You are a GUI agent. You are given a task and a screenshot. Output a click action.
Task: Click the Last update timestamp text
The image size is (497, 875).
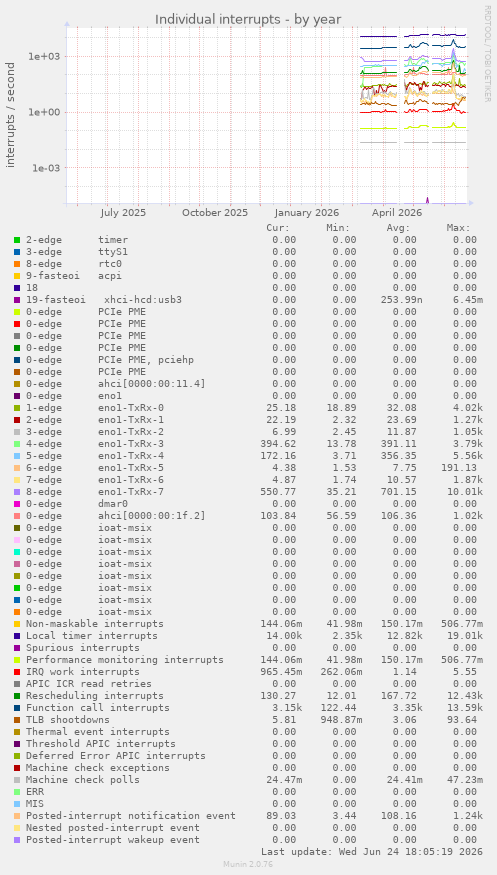click(x=371, y=852)
